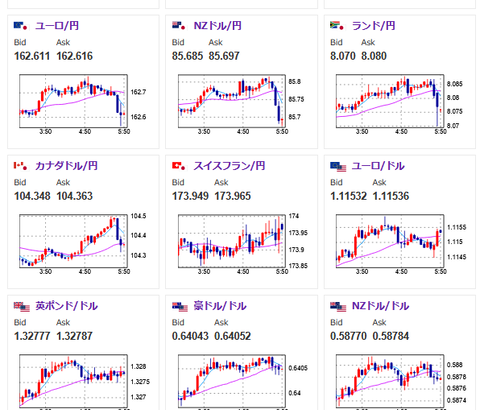Open the カナダドル/円 currency pair link
Image resolution: width=480 pixels, height=410 pixels.
pyautogui.click(x=66, y=166)
